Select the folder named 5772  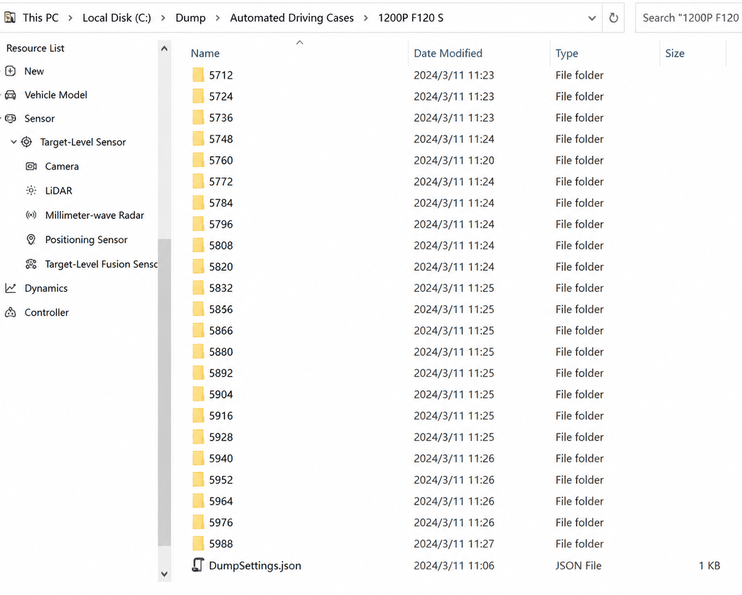pyautogui.click(x=221, y=182)
